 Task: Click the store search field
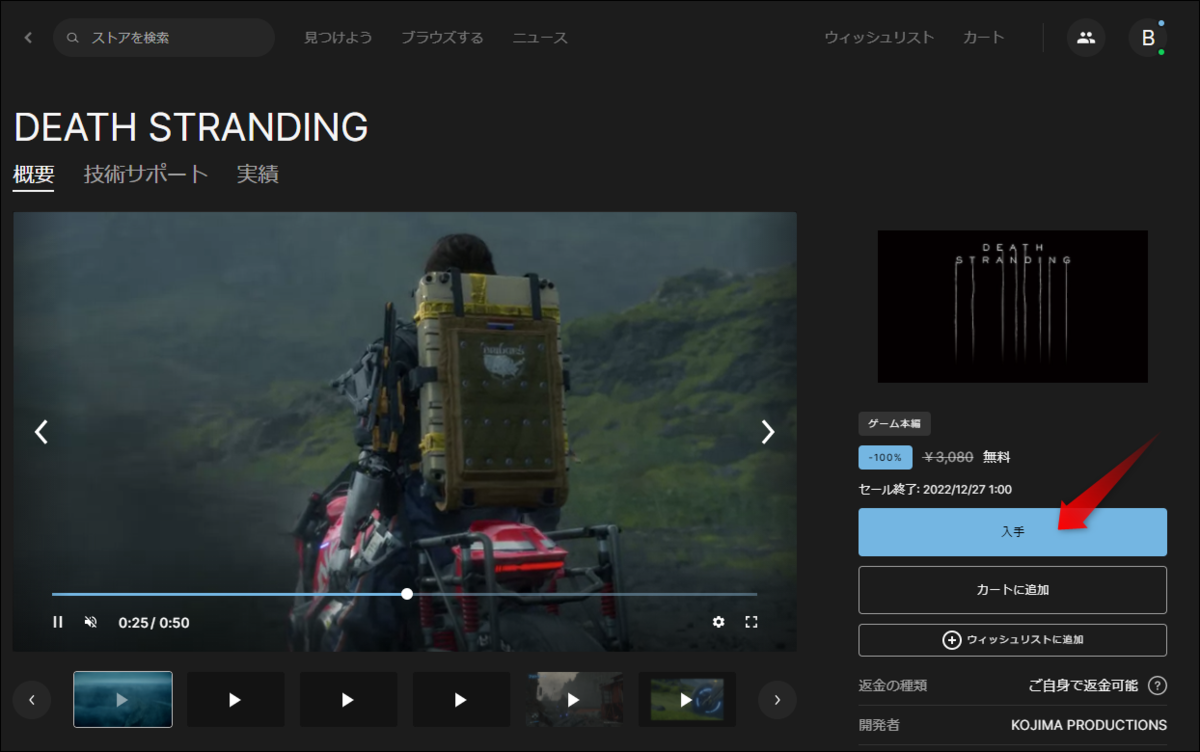tap(164, 38)
